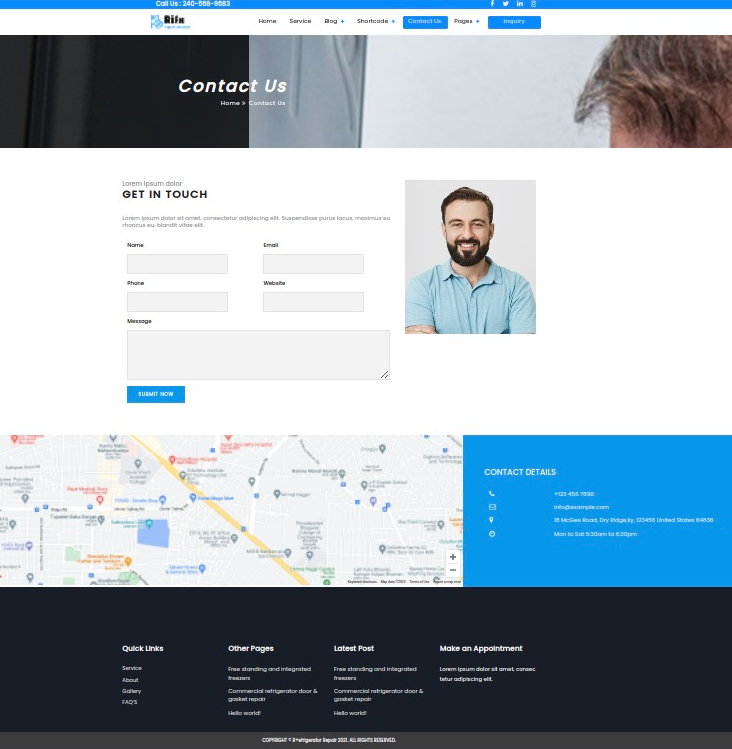732x749 pixels.
Task: Click the Mon to Sat hours text
Action: (x=595, y=534)
